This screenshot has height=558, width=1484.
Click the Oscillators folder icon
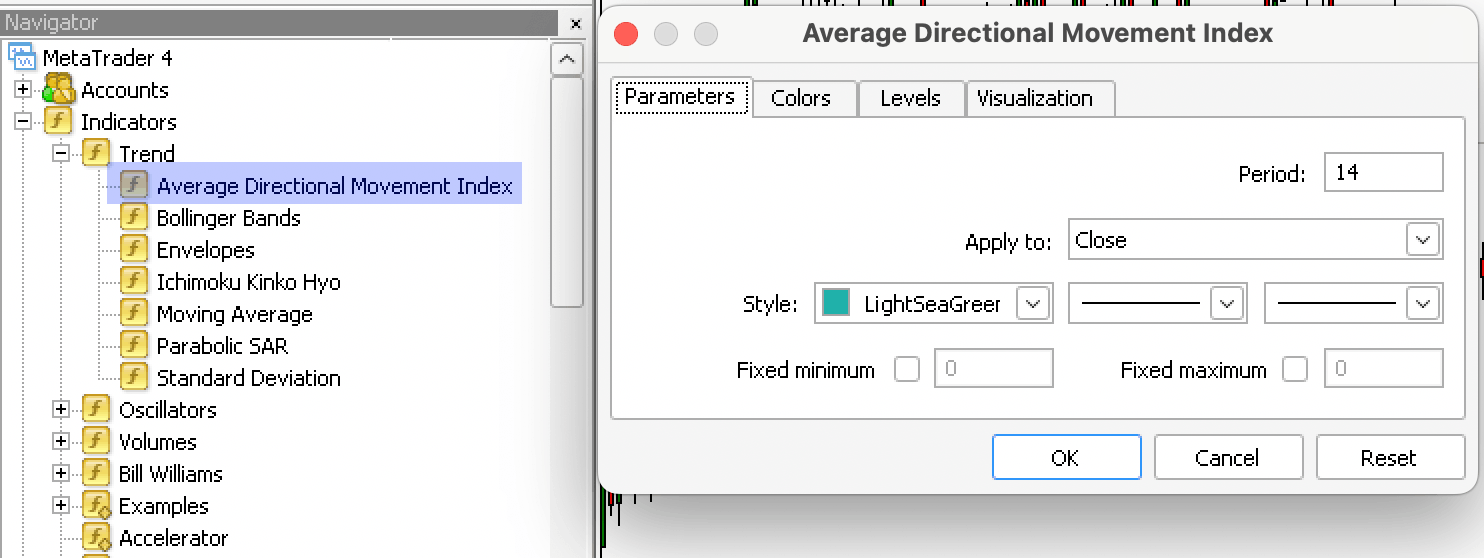(97, 409)
